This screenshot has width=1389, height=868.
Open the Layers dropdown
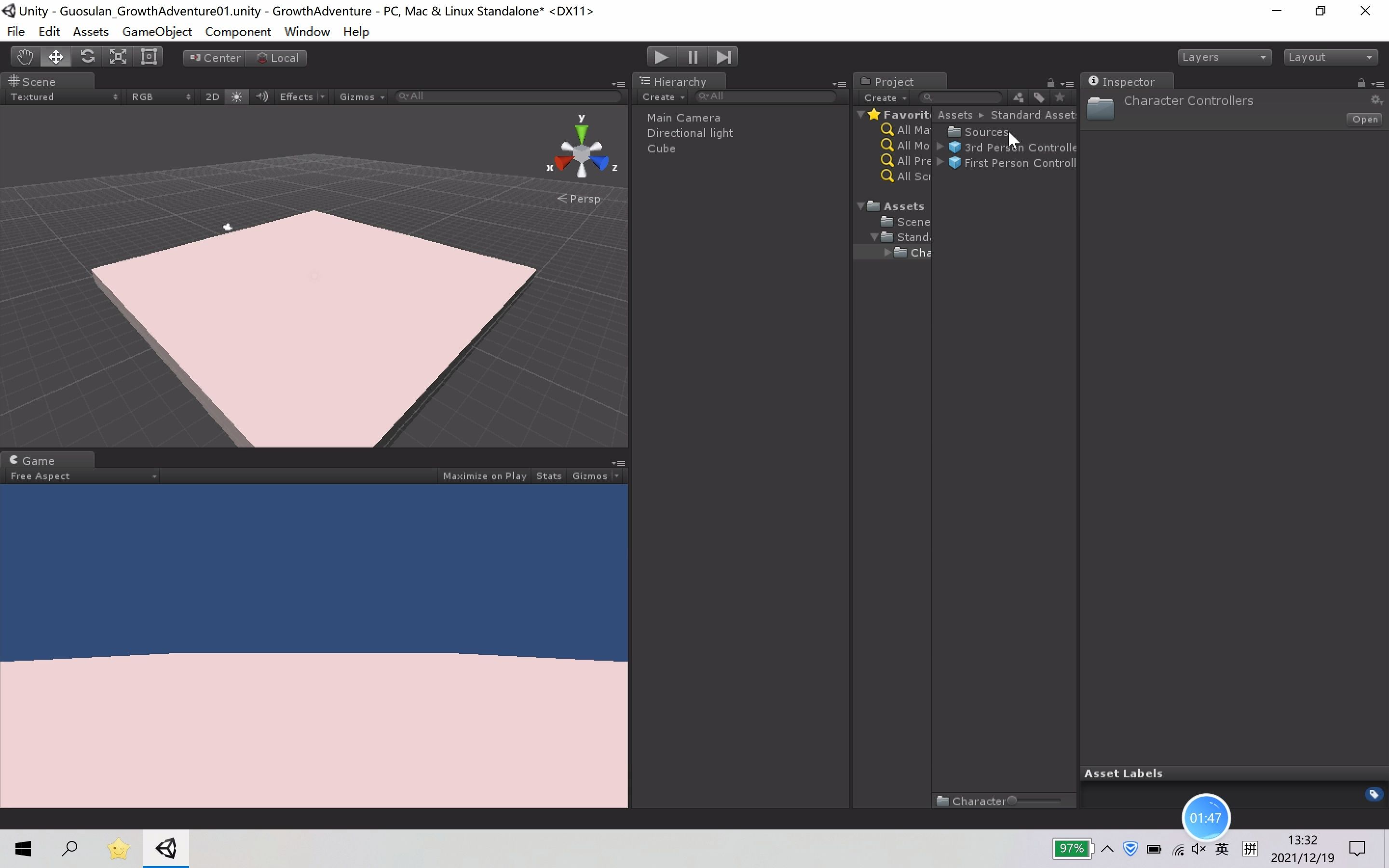[x=1224, y=57]
